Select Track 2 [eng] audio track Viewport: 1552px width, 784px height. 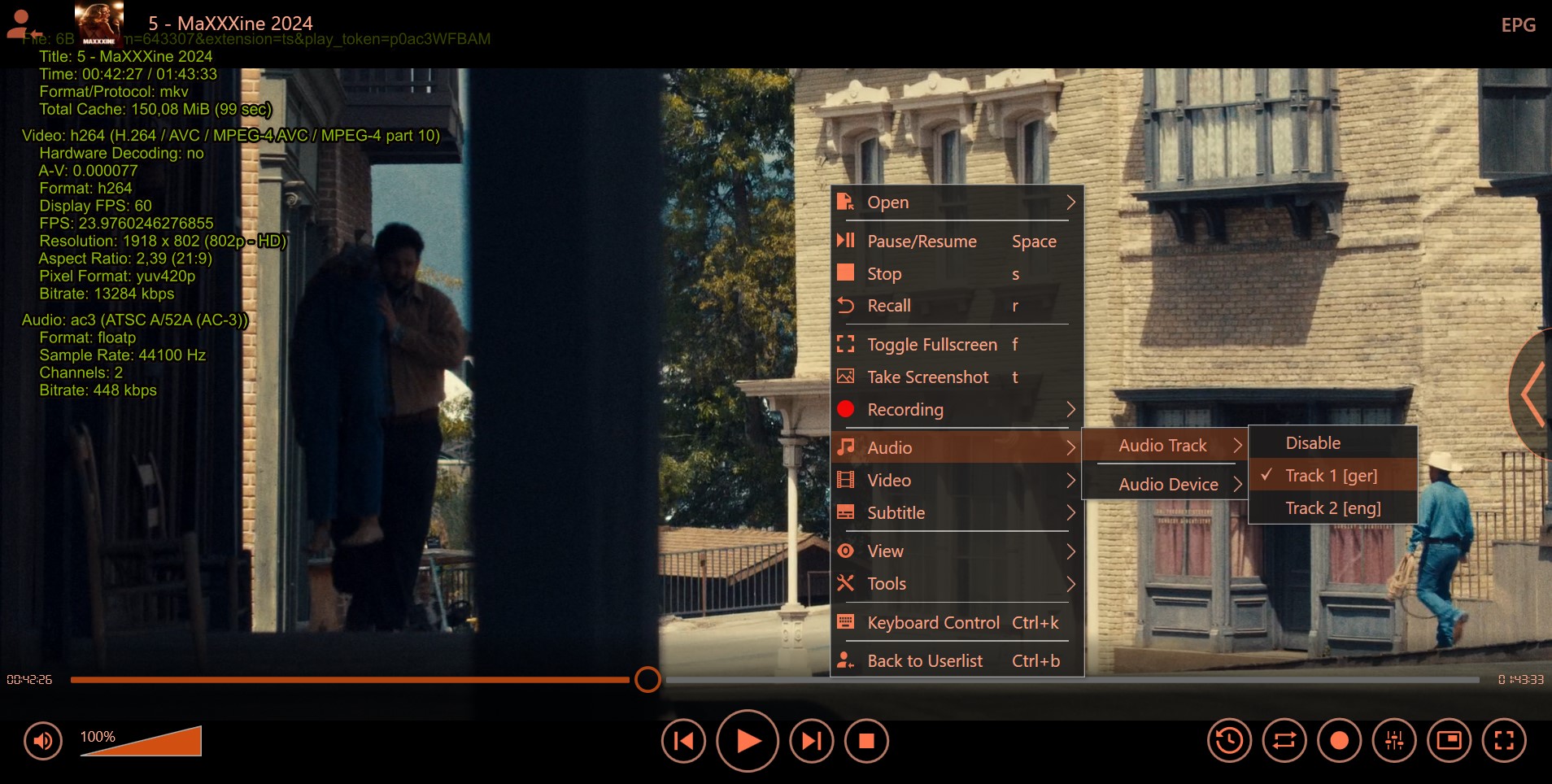click(1332, 508)
